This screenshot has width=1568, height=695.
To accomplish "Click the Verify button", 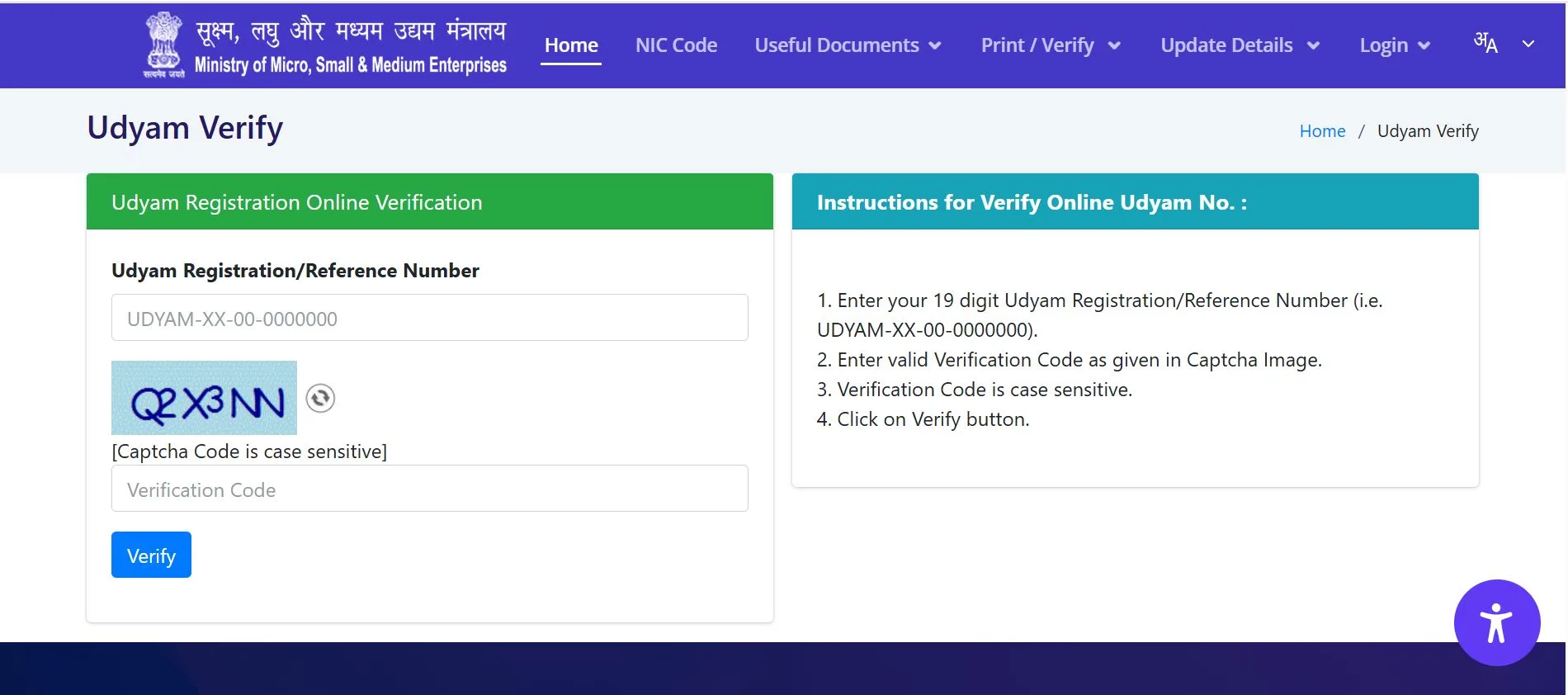I will click(x=151, y=555).
